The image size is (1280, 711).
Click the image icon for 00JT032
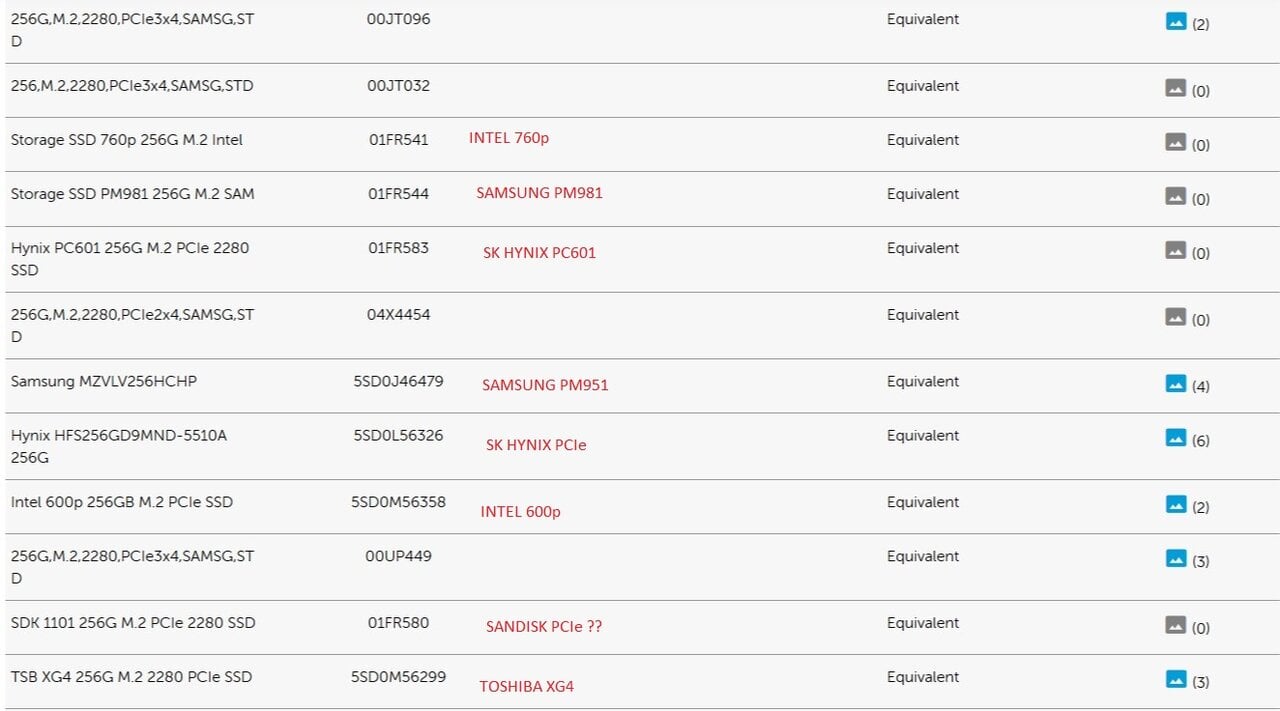click(x=1176, y=88)
